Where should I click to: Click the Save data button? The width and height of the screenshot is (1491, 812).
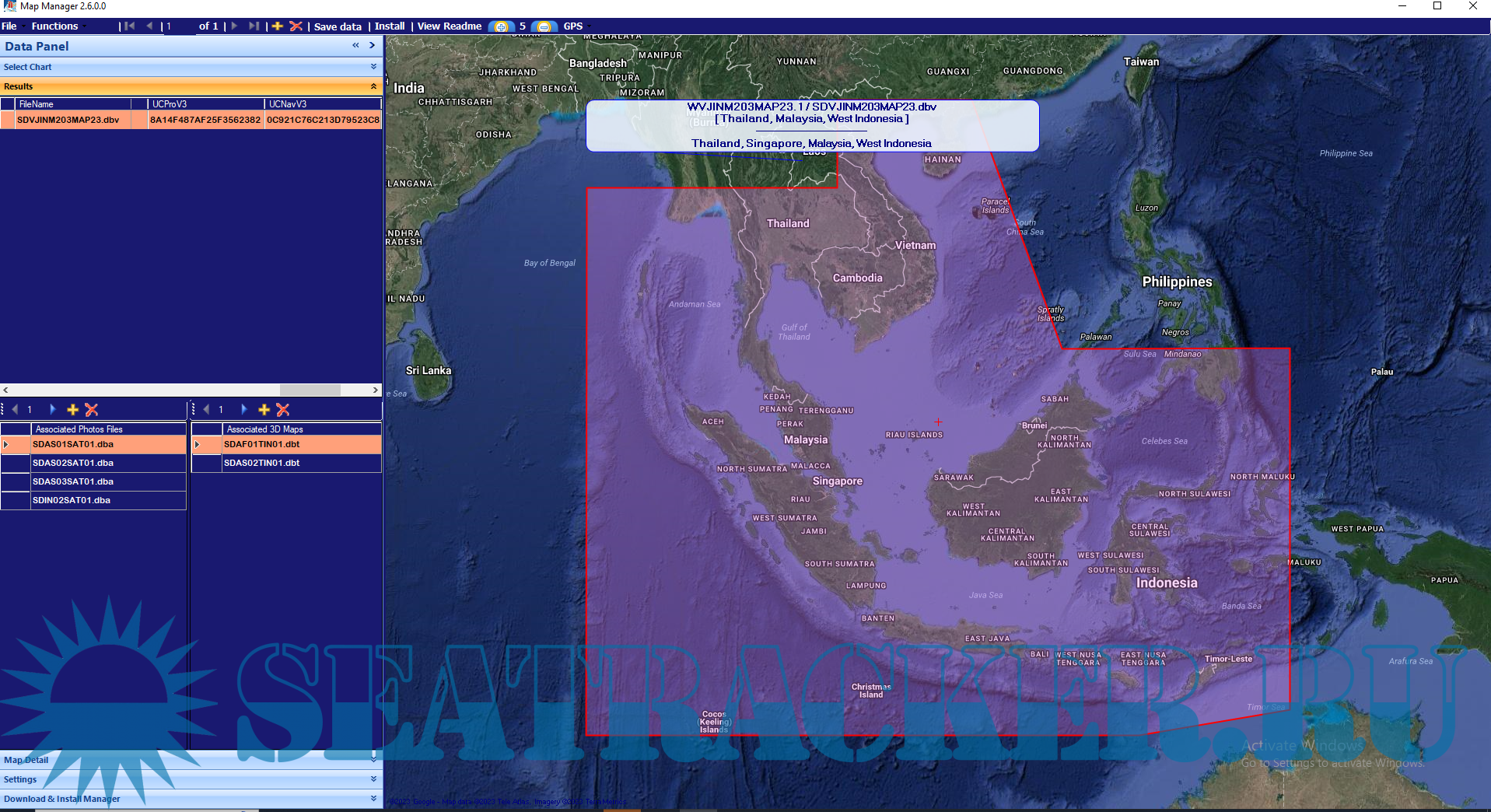[x=338, y=26]
